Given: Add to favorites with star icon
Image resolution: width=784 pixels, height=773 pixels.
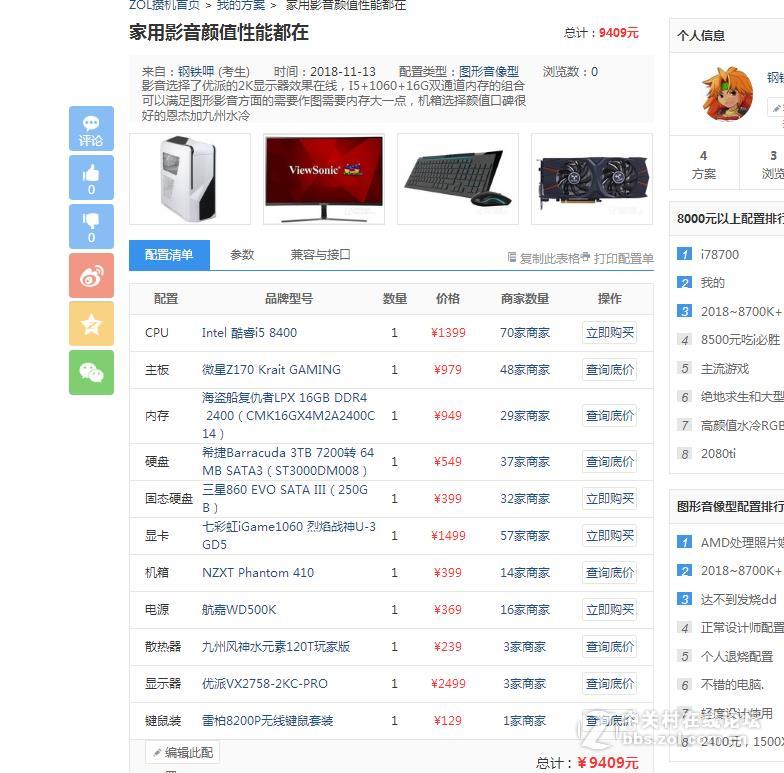Looking at the screenshot, I should coord(91,324).
